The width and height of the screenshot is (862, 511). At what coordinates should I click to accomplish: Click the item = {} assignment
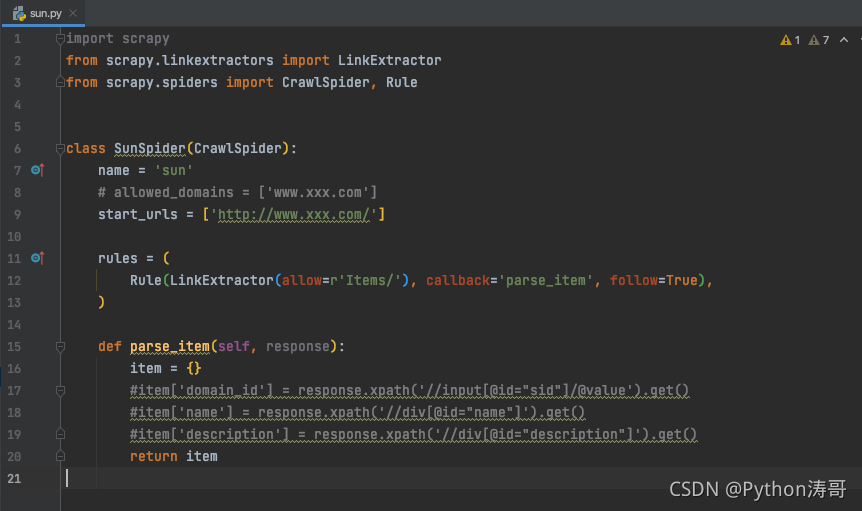[x=165, y=368]
